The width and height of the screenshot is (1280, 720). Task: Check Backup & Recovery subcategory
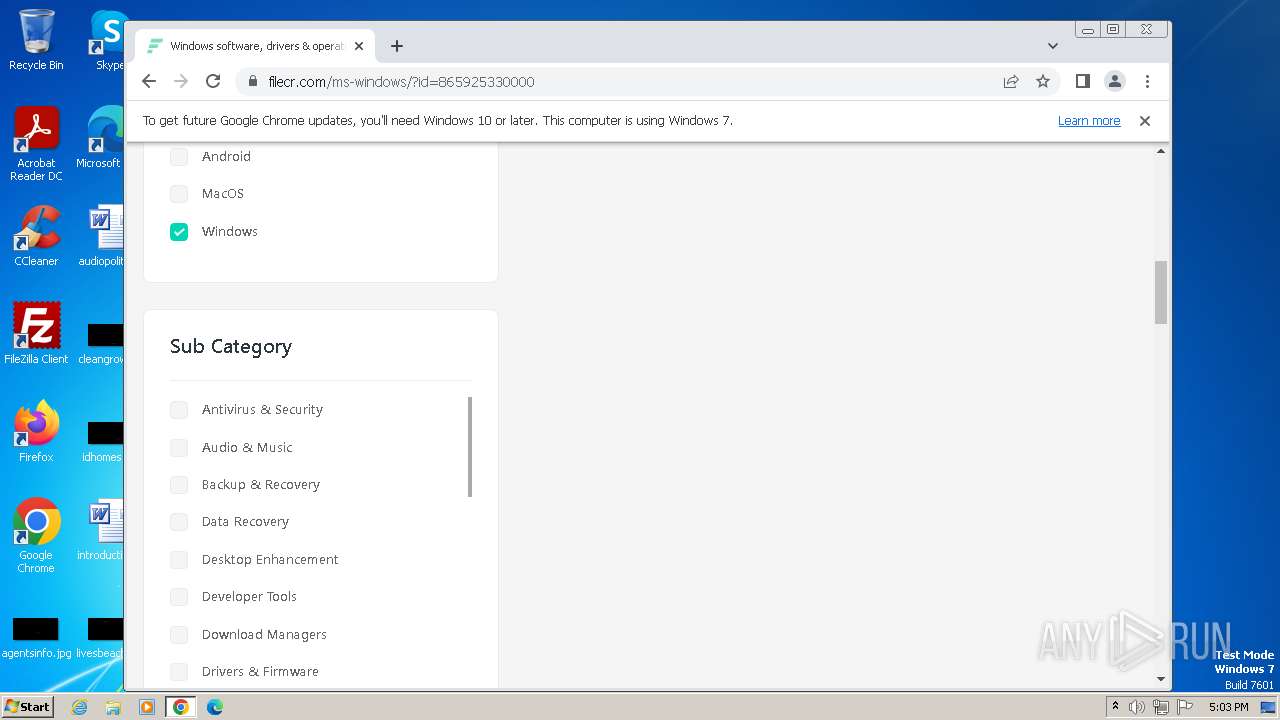[x=179, y=485]
